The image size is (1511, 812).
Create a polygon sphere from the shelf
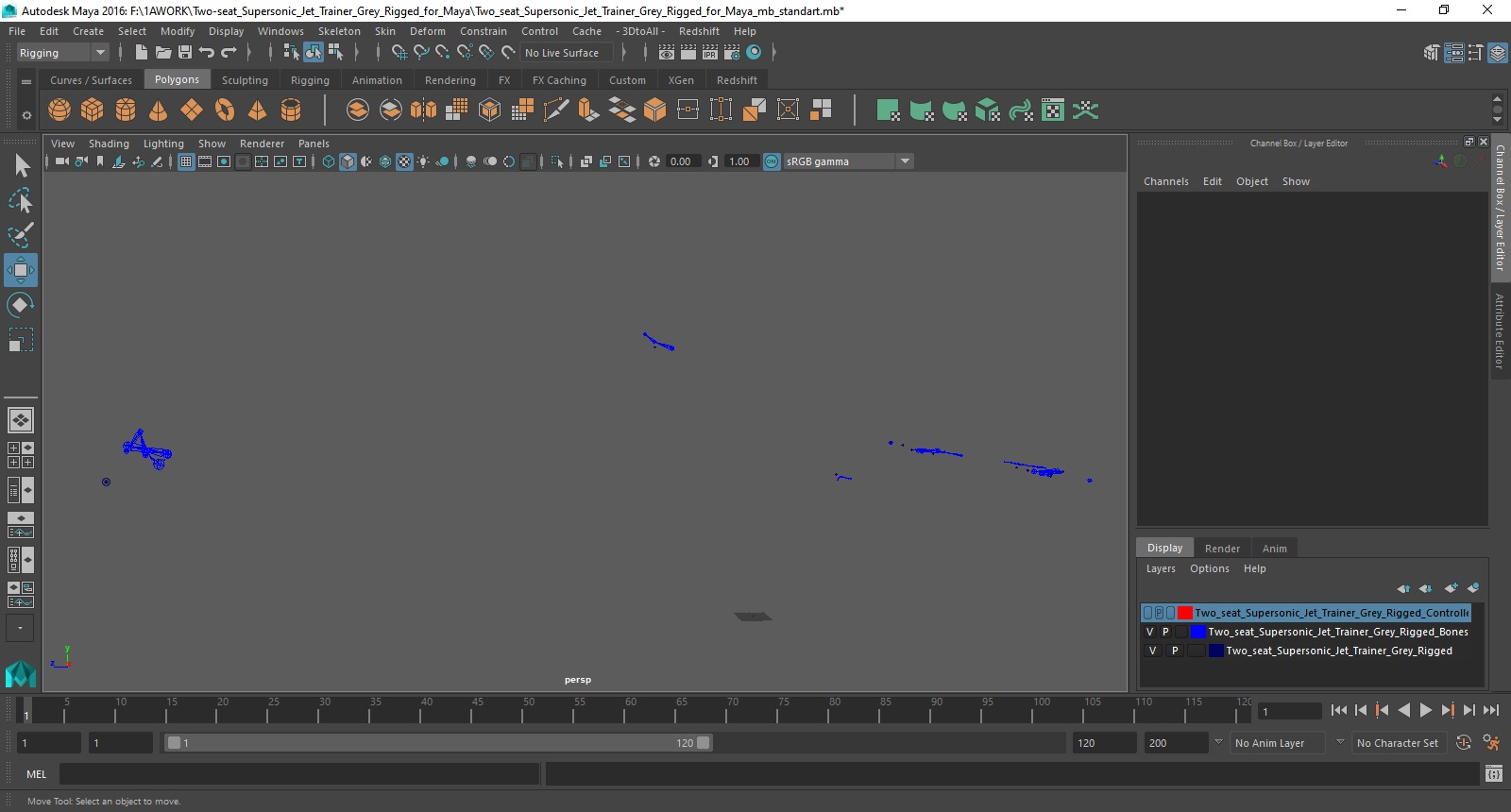coord(59,110)
